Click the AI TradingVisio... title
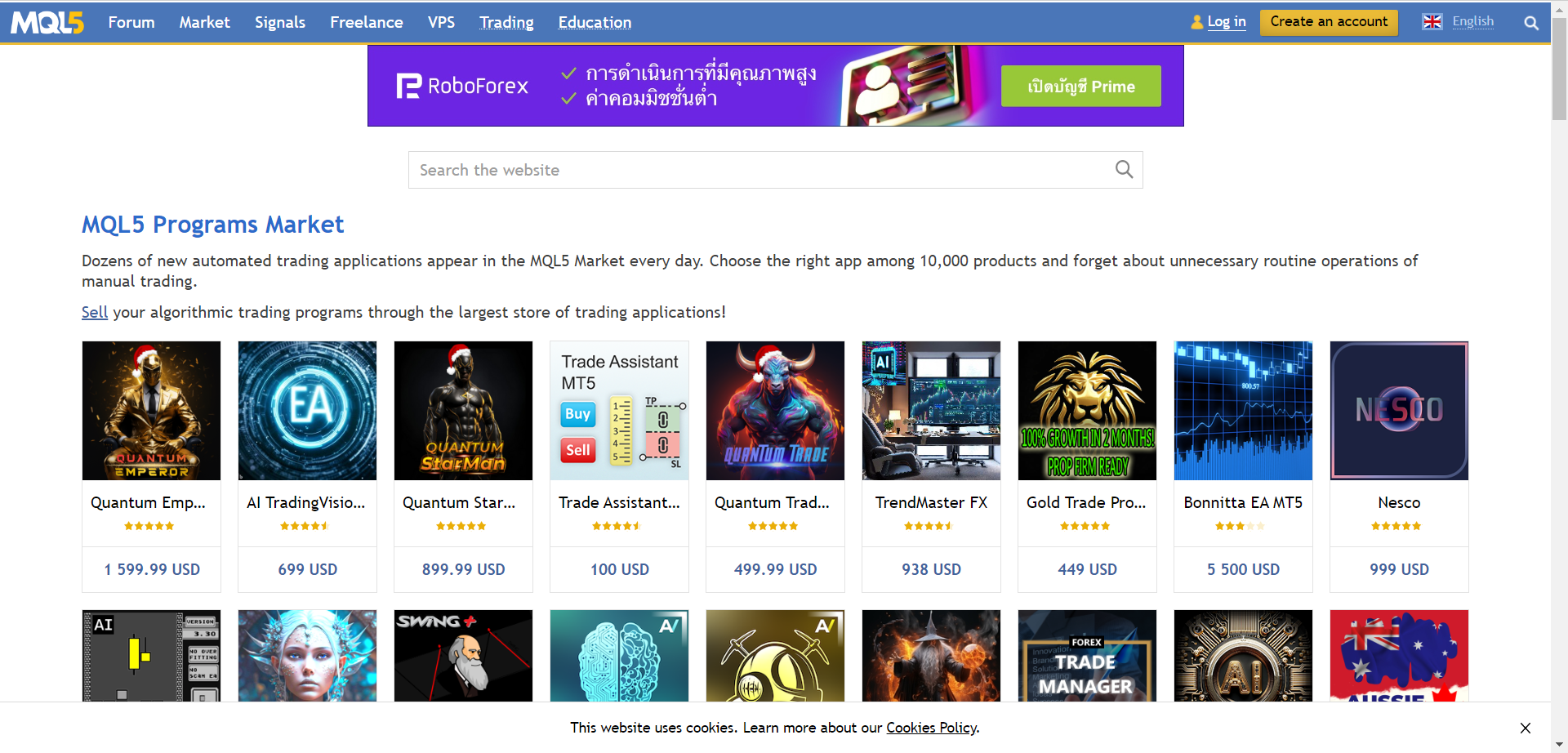The height and width of the screenshot is (753, 1568). 306,503
